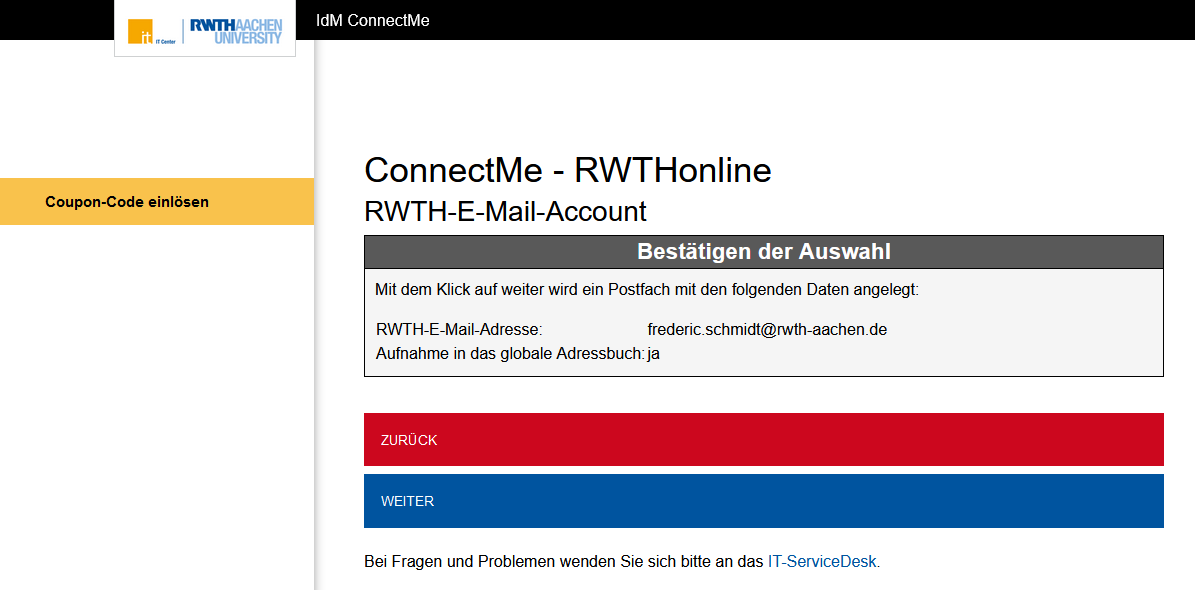Click the red ZURÜCK button
This screenshot has height=590, width=1195.
[763, 439]
